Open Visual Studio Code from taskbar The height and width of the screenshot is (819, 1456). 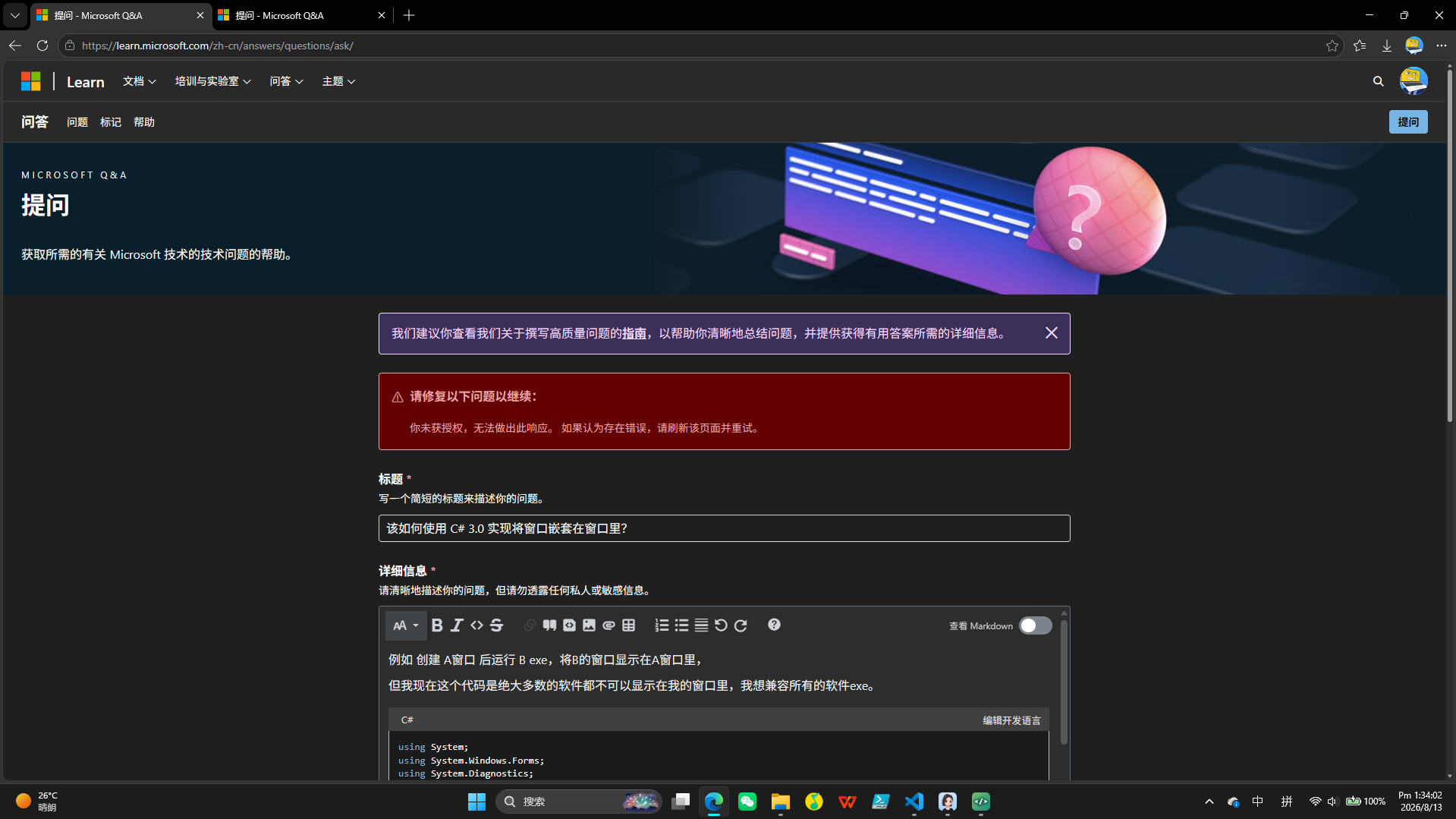(x=914, y=802)
